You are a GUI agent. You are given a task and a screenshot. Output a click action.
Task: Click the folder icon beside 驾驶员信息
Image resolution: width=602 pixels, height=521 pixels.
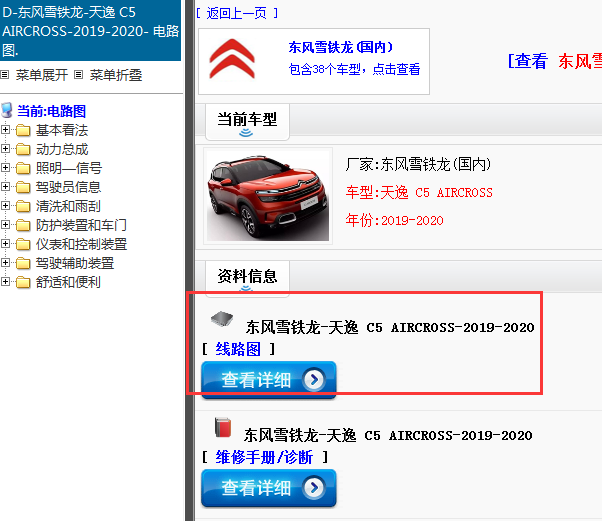point(23,187)
